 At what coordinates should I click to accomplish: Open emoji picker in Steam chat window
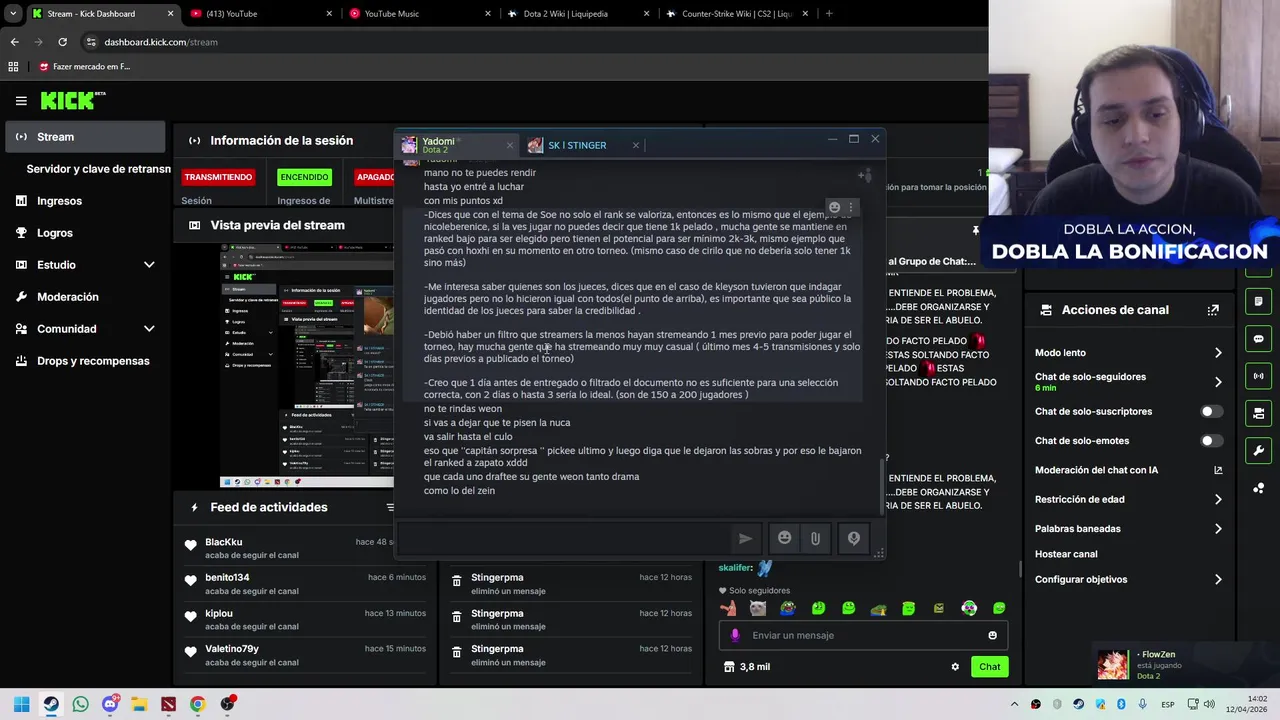click(x=785, y=538)
